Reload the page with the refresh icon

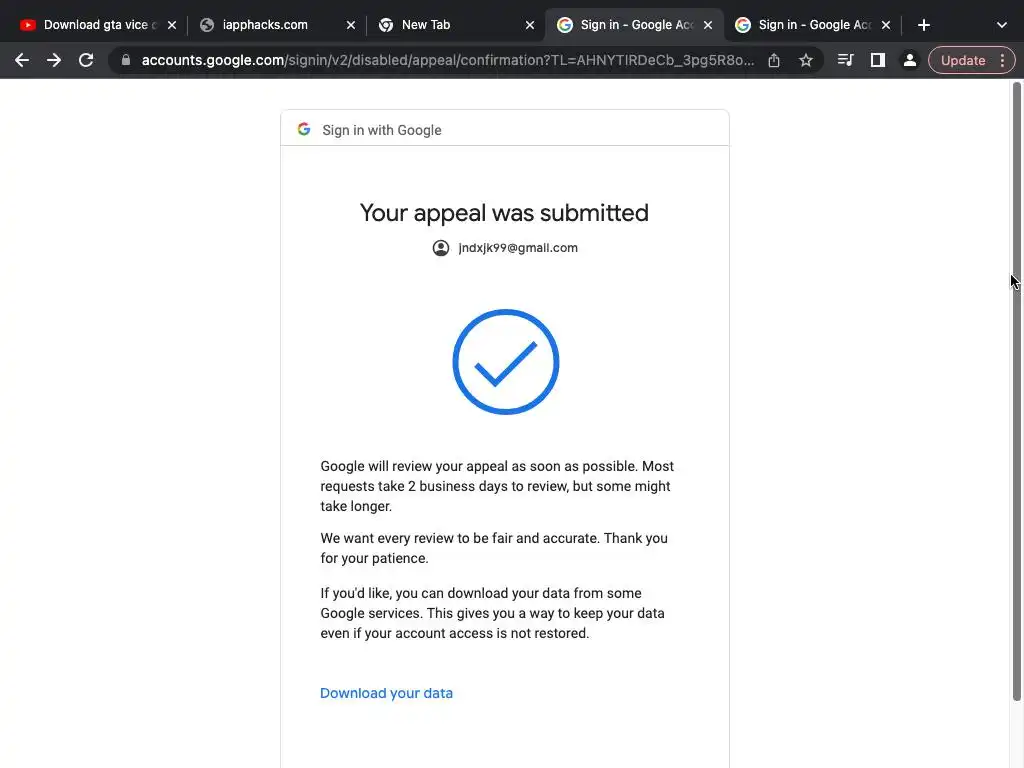coord(86,60)
